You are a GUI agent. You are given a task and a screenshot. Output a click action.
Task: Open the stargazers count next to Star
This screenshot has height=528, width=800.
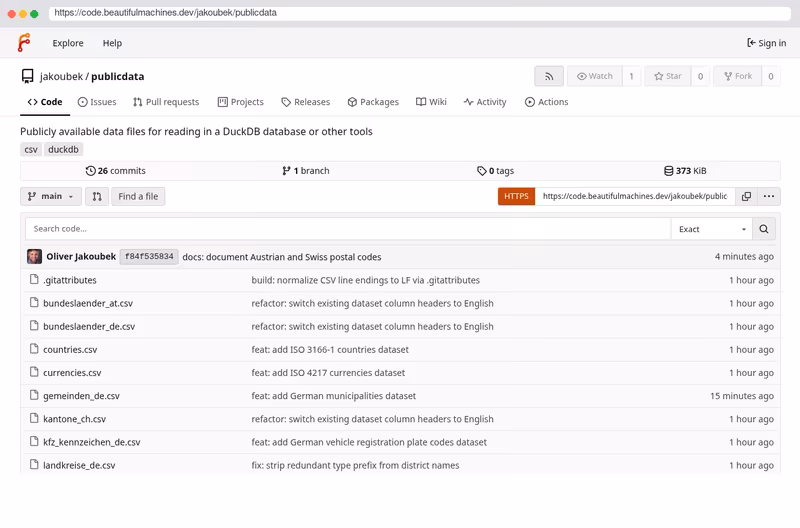701,77
